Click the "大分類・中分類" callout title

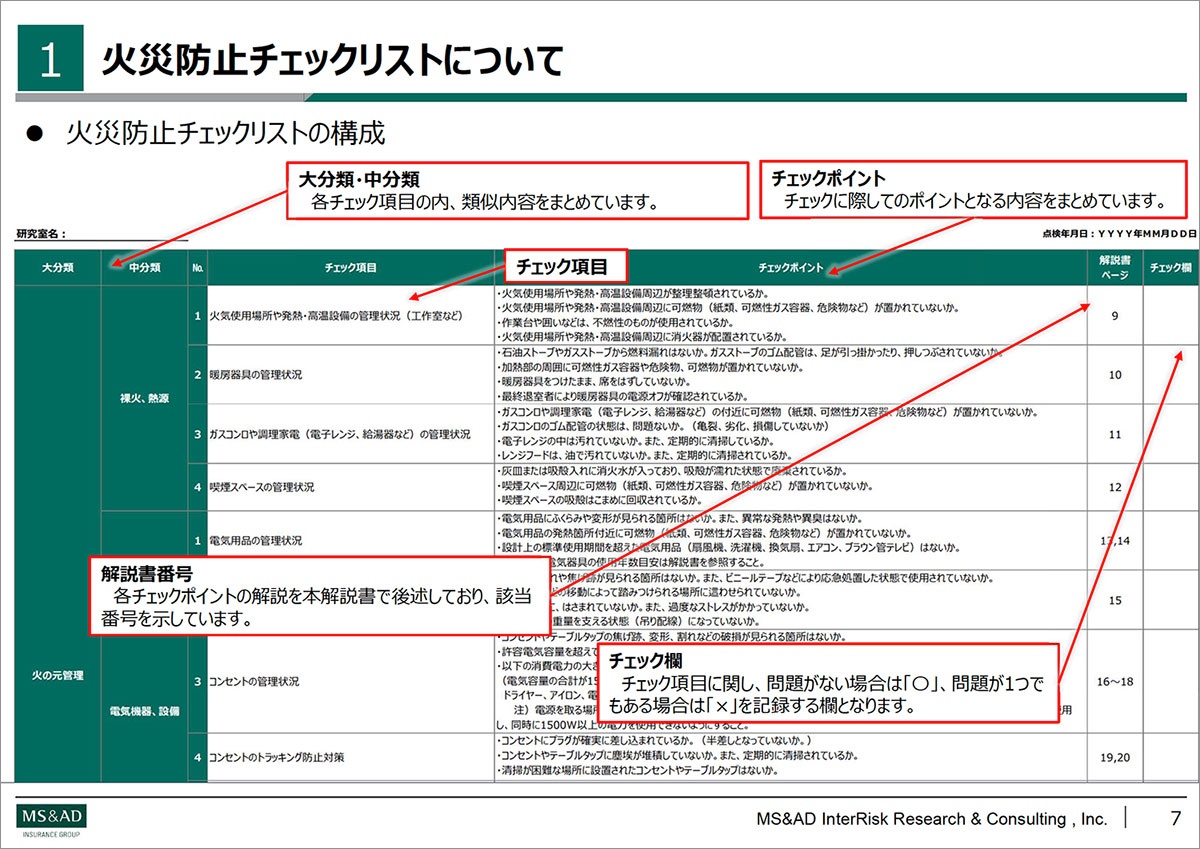click(x=359, y=180)
